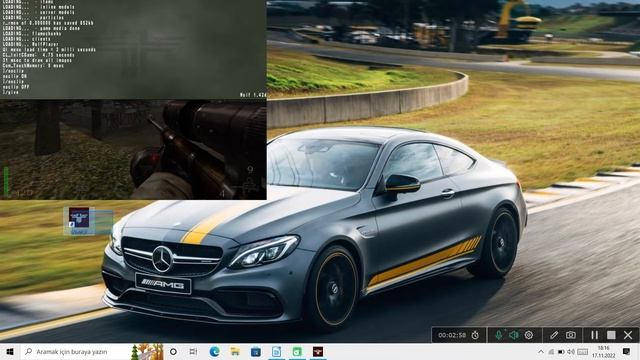The width and height of the screenshot is (640, 360).
Task: Launch Microsoft Edge from the taskbar
Action: tap(214, 351)
